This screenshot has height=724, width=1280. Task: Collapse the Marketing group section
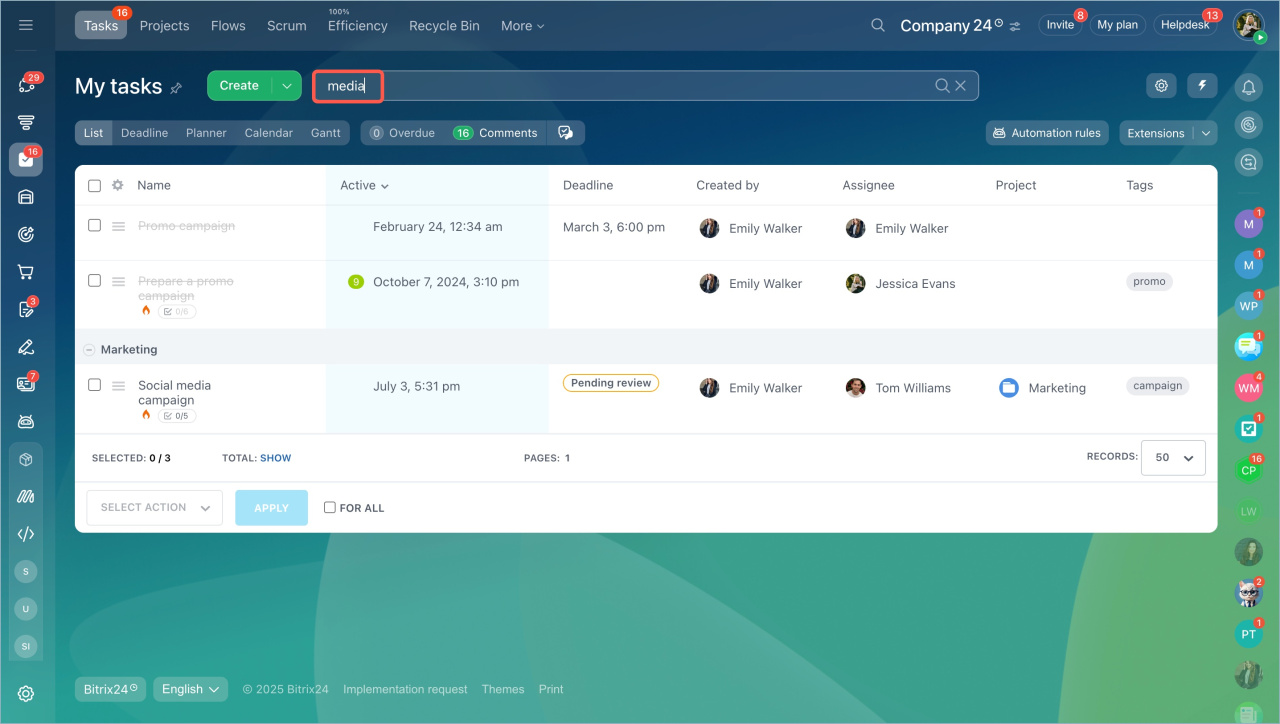(x=89, y=350)
